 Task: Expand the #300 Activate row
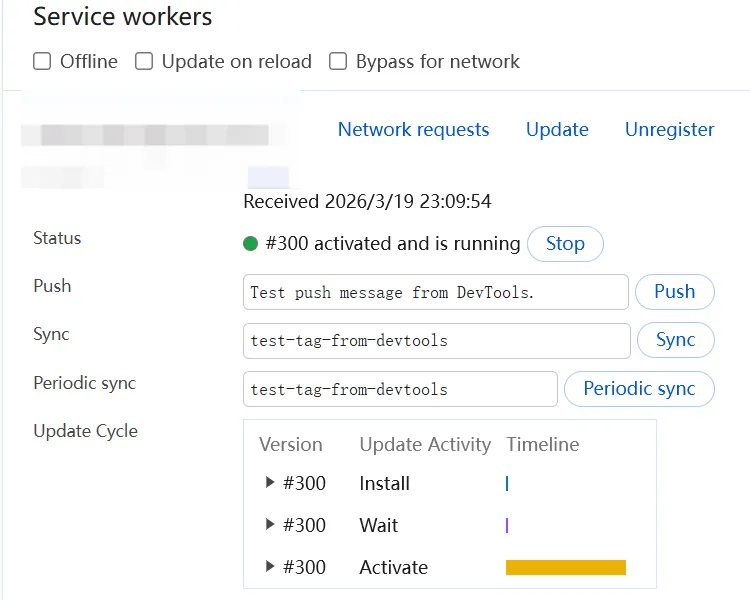pos(270,567)
